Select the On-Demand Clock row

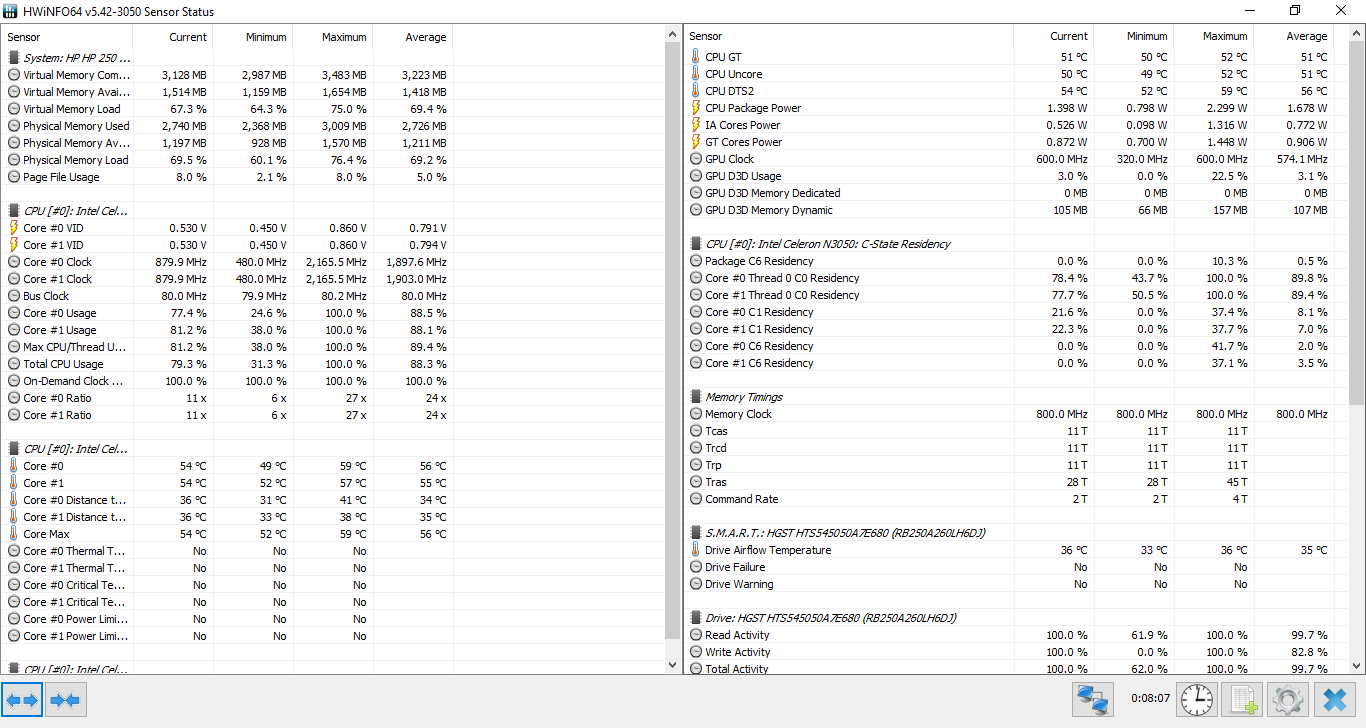[228, 381]
